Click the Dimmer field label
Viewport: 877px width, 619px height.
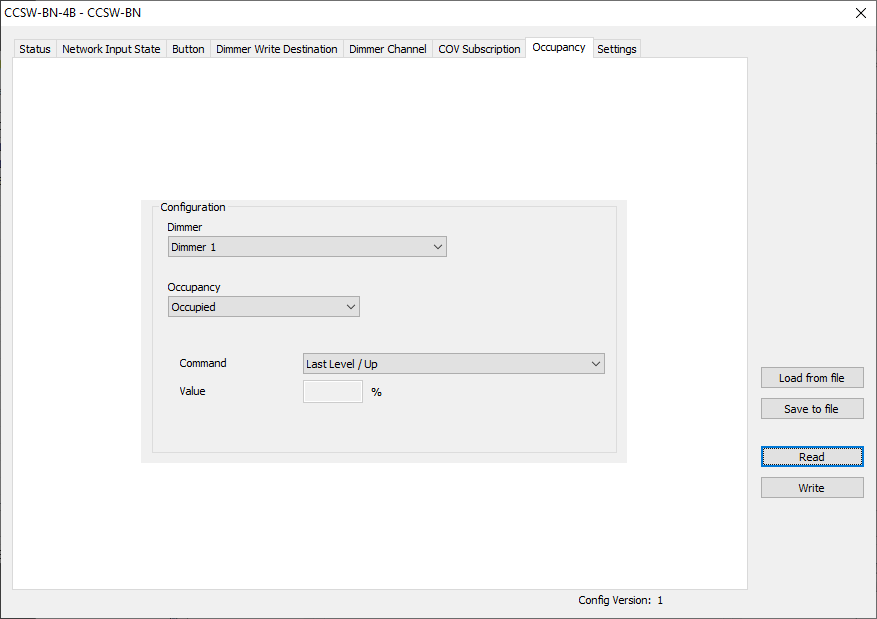(x=185, y=227)
